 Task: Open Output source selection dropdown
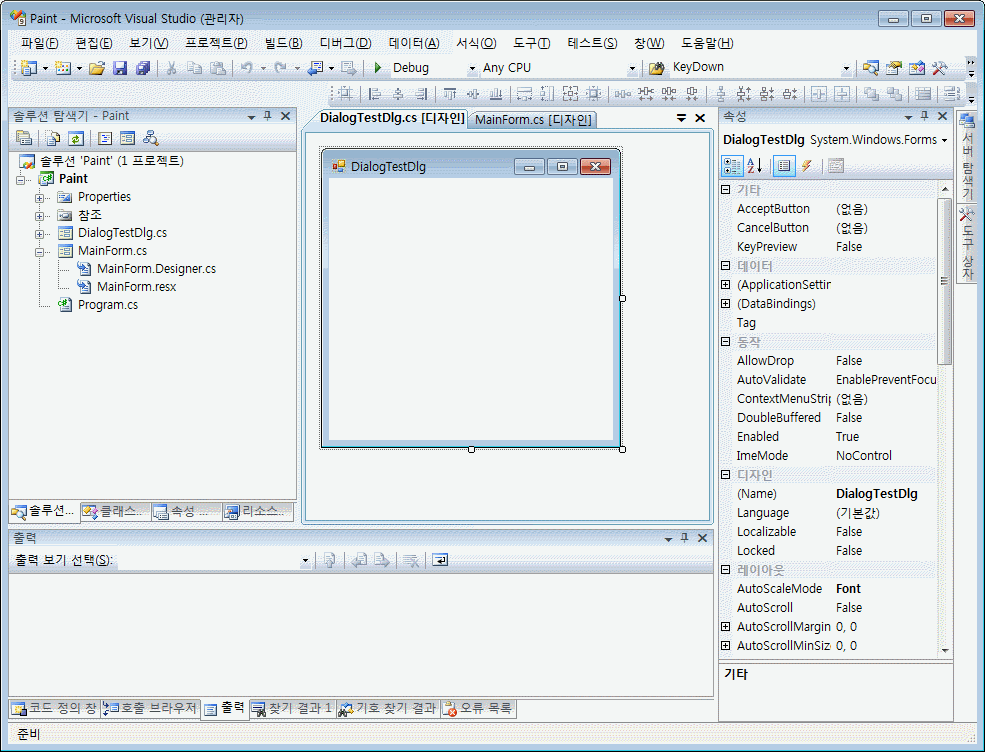305,560
